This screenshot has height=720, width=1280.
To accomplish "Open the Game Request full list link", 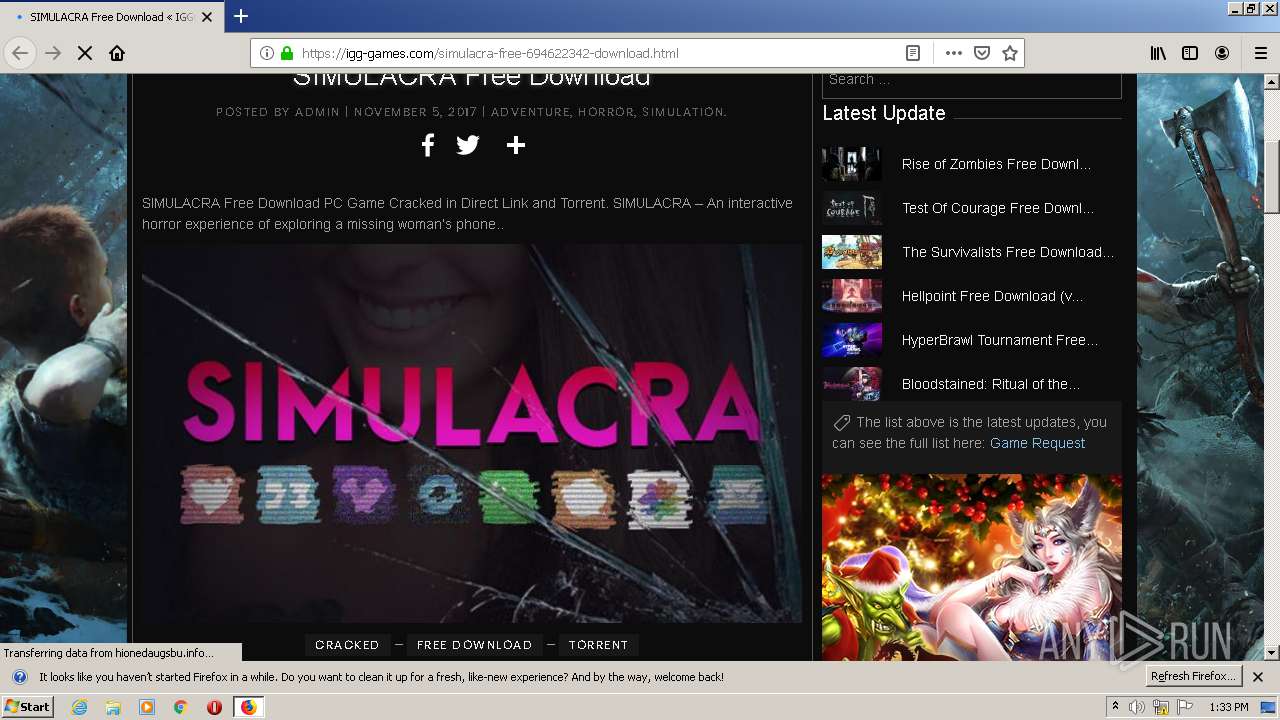I will (x=1037, y=443).
